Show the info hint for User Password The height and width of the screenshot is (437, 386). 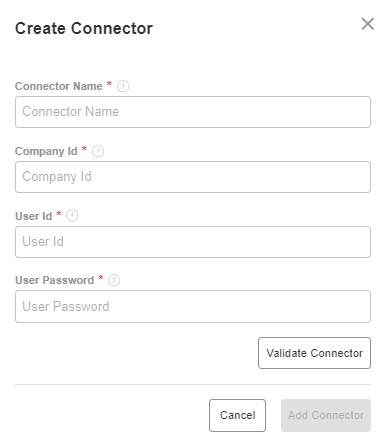pos(114,280)
